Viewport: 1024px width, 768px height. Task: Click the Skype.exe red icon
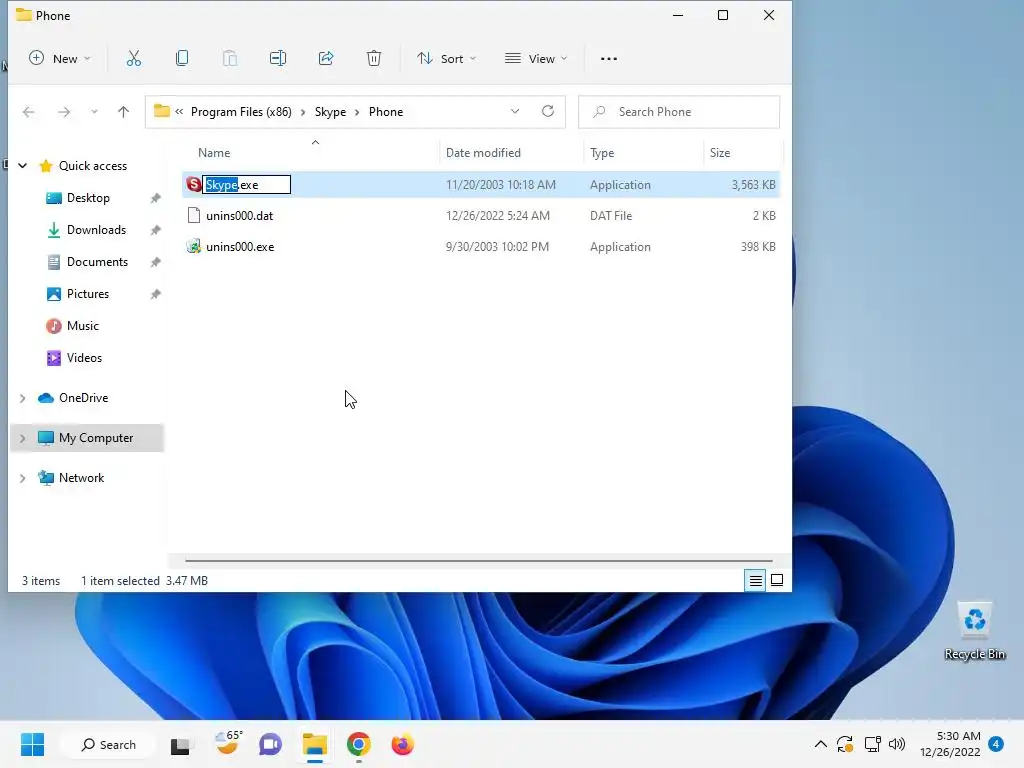193,185
